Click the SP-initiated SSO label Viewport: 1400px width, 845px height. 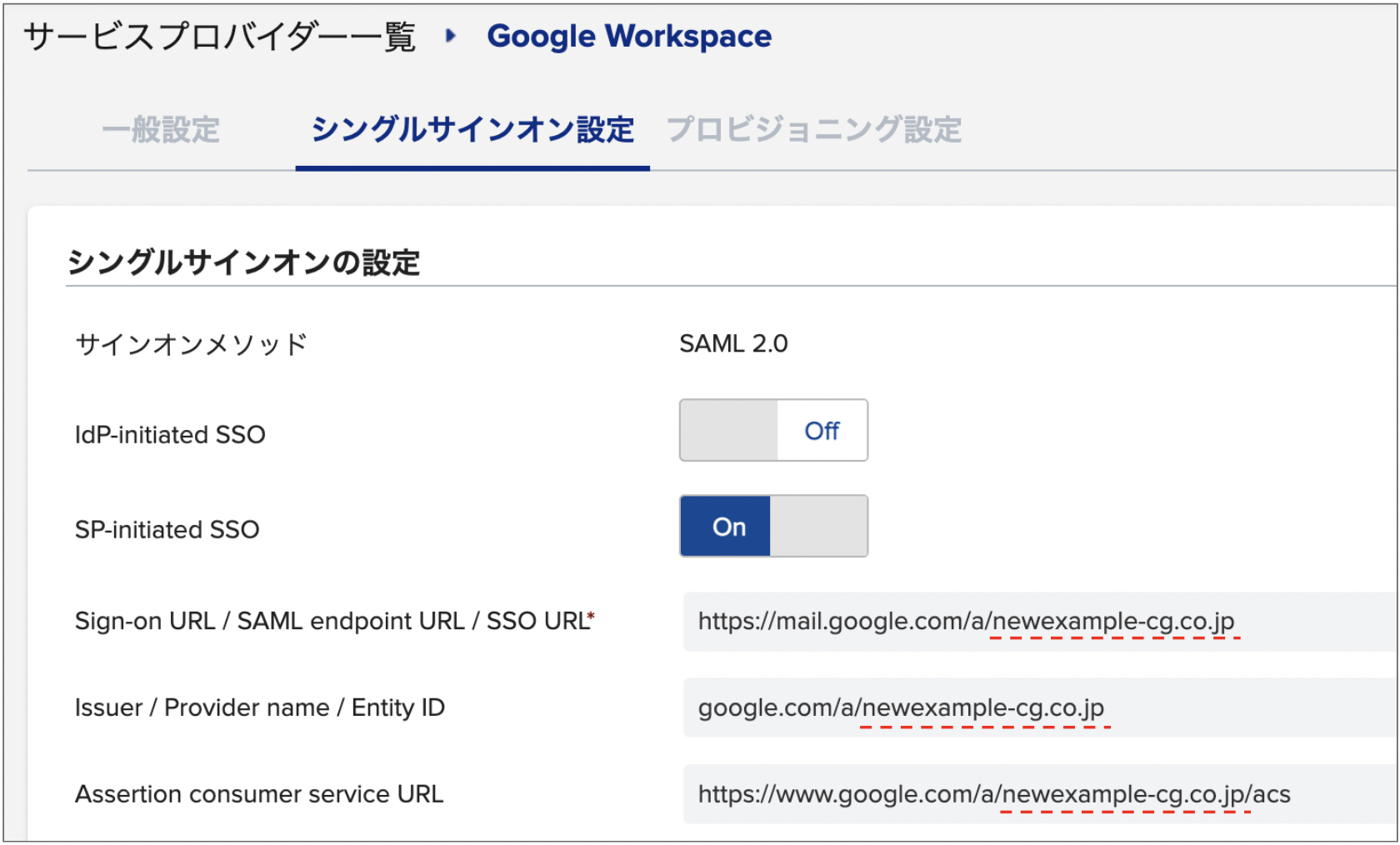167,529
